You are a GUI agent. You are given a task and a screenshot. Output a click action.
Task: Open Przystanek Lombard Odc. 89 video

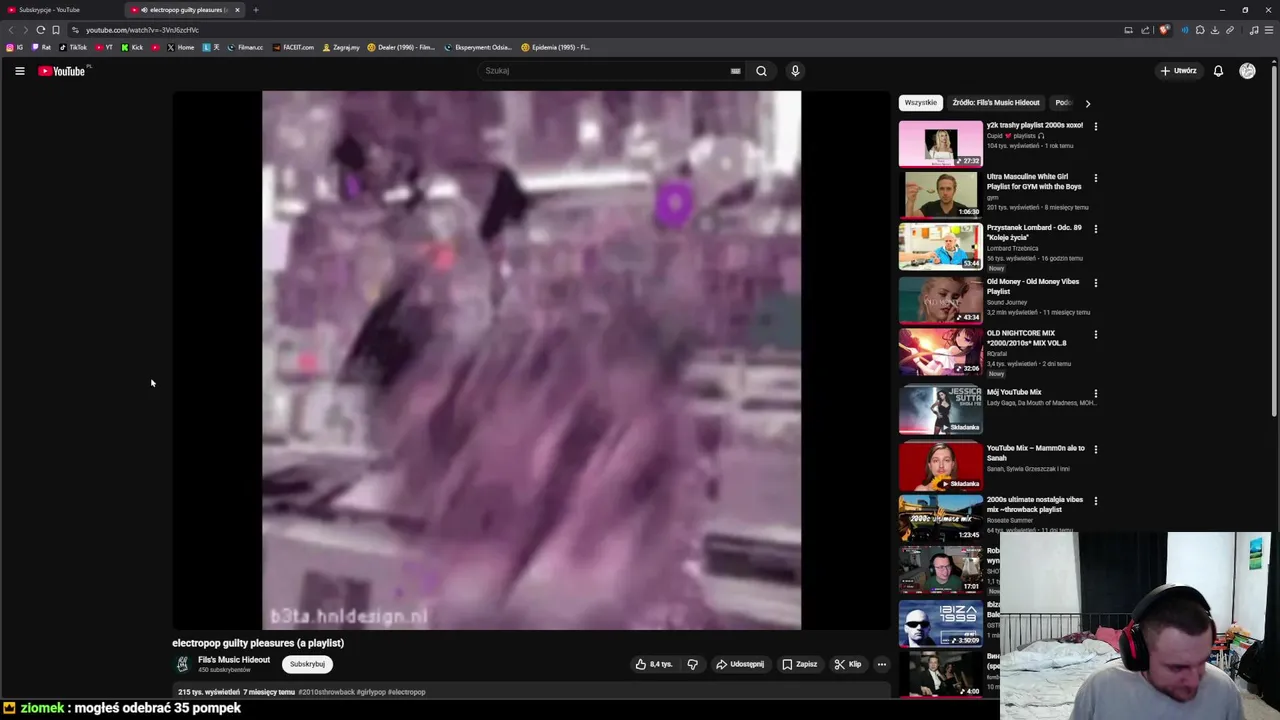(1035, 232)
